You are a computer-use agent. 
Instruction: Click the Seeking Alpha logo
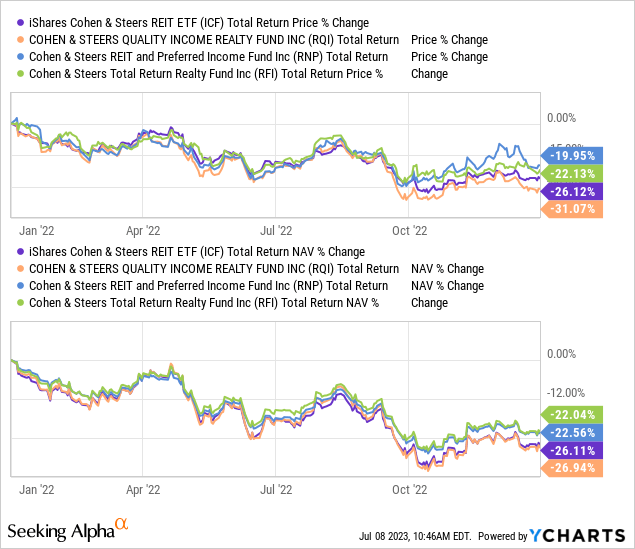60,529
